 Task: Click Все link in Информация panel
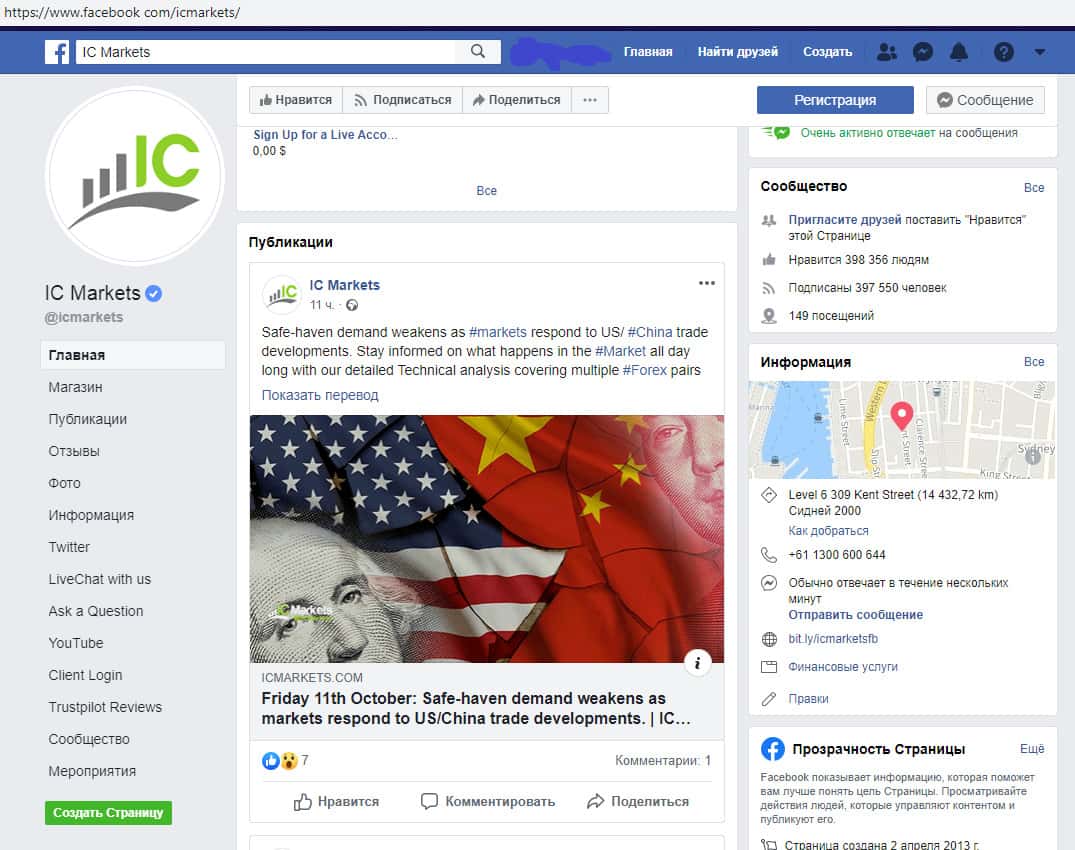coord(1034,361)
